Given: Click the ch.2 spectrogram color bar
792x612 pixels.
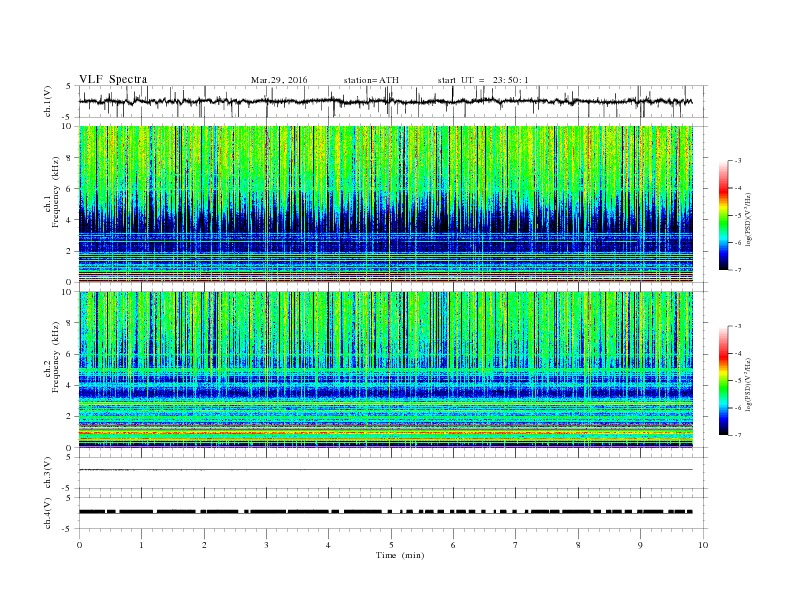Looking at the screenshot, I should pos(723,380).
